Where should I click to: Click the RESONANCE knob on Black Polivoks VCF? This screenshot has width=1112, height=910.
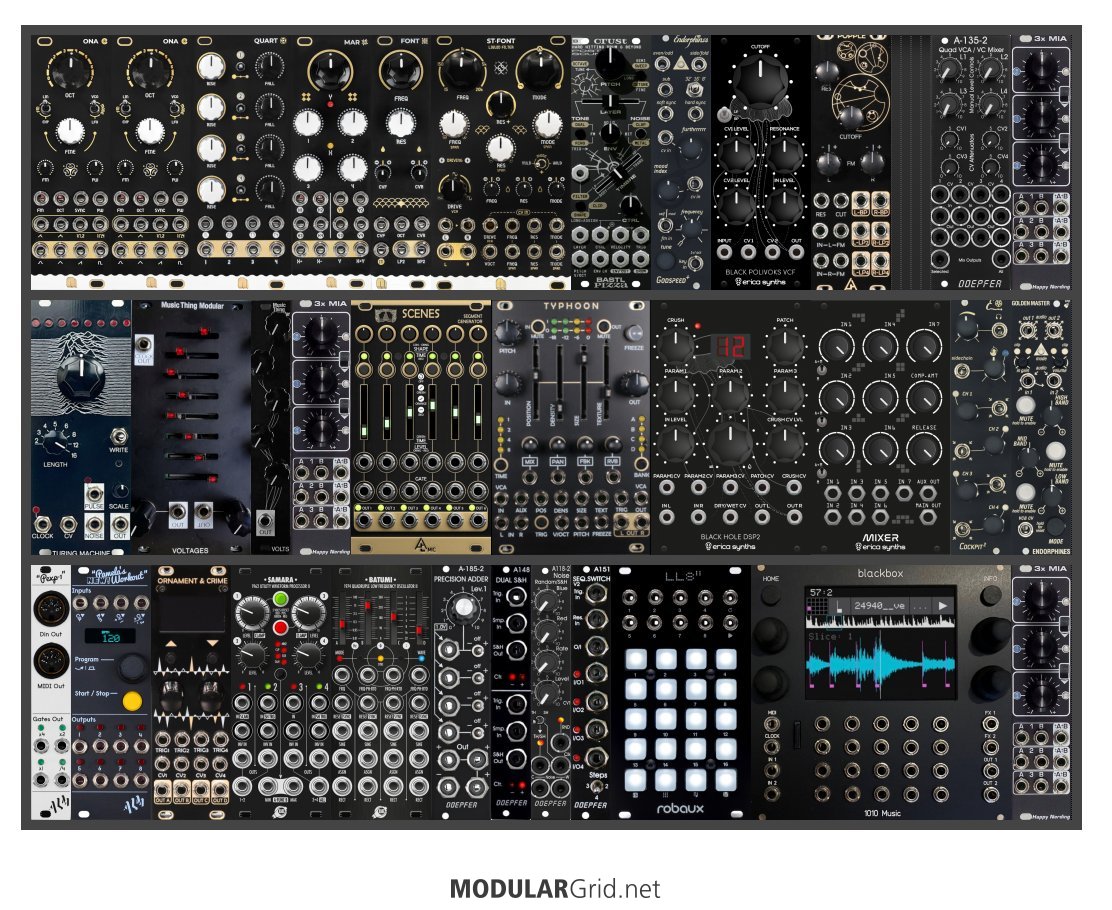point(785,155)
